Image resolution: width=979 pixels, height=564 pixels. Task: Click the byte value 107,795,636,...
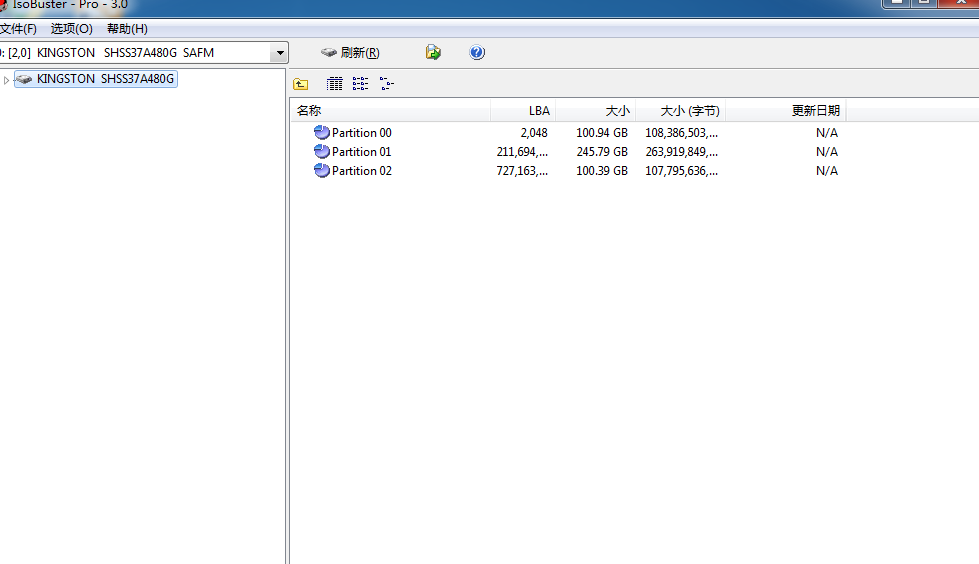coord(681,171)
